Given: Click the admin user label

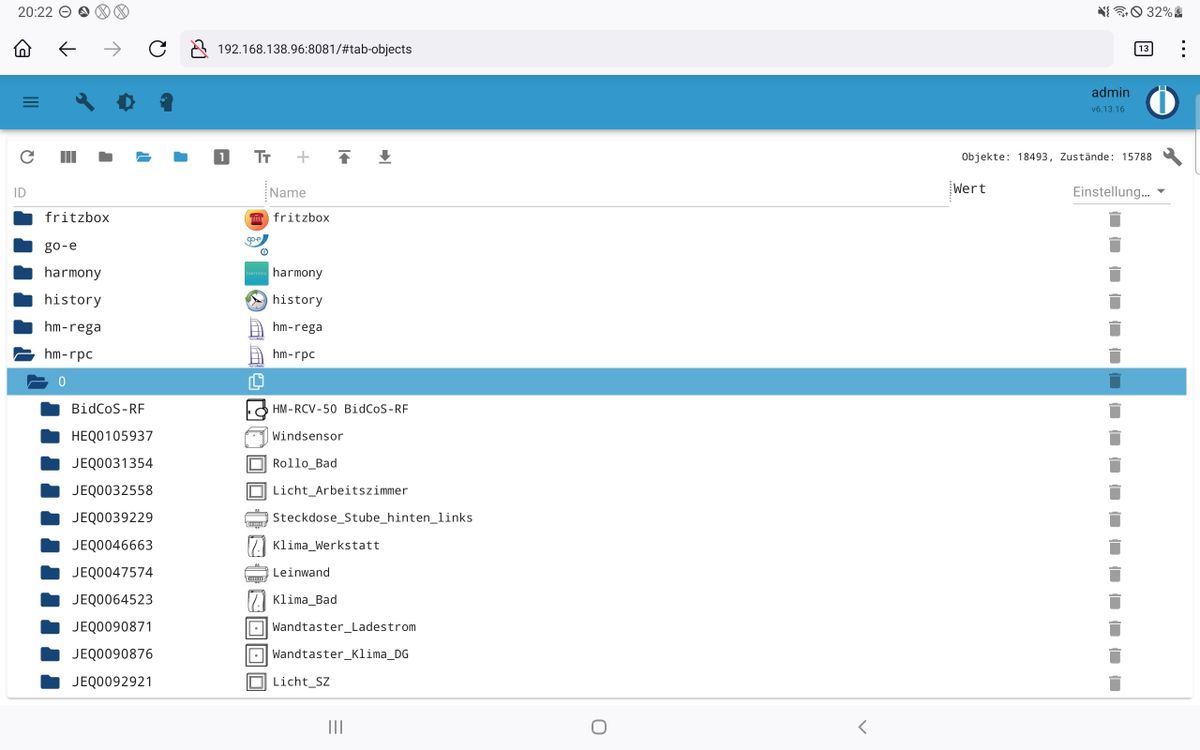Looking at the screenshot, I should coord(1110,92).
